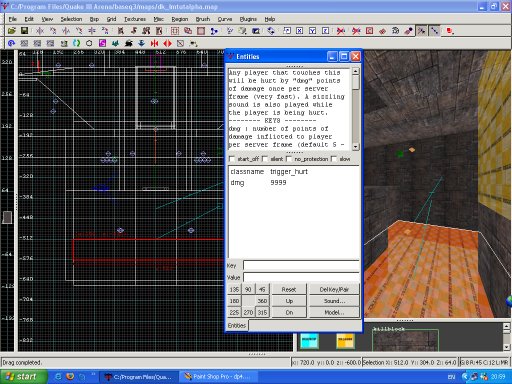
Task: Click the magenta C icon in second toolbar
Action: (x=103, y=43)
